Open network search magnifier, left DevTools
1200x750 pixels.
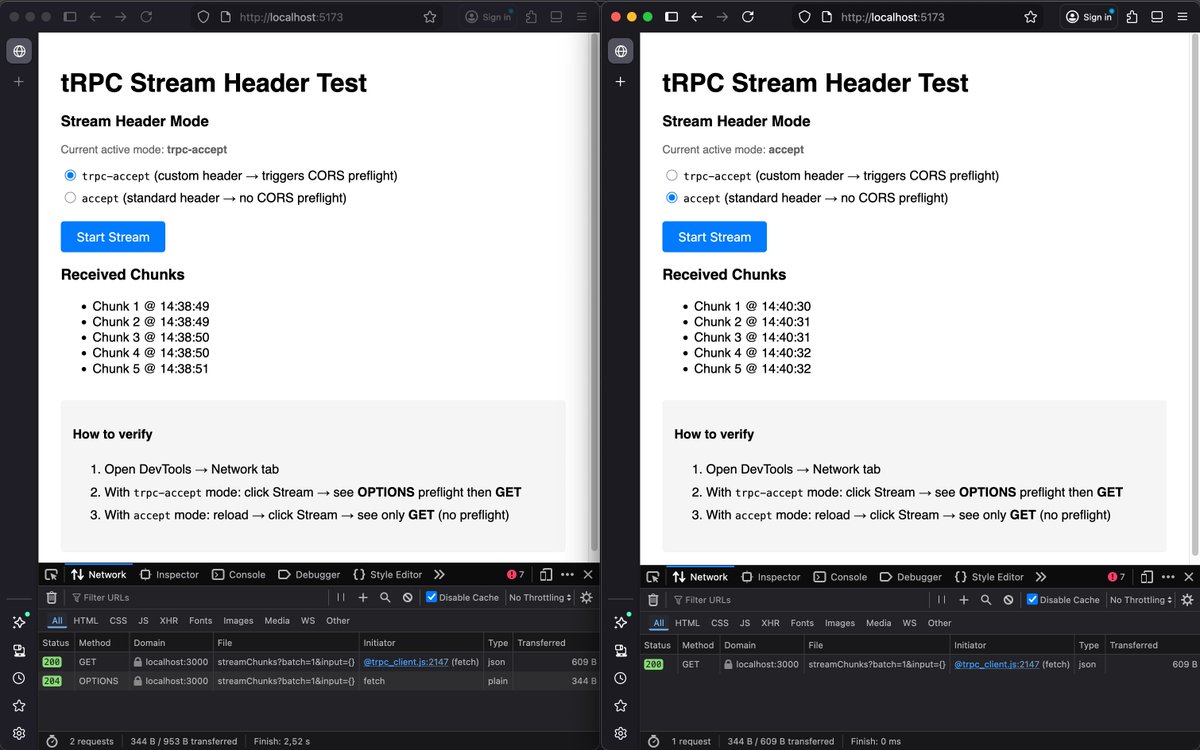pyautogui.click(x=385, y=597)
